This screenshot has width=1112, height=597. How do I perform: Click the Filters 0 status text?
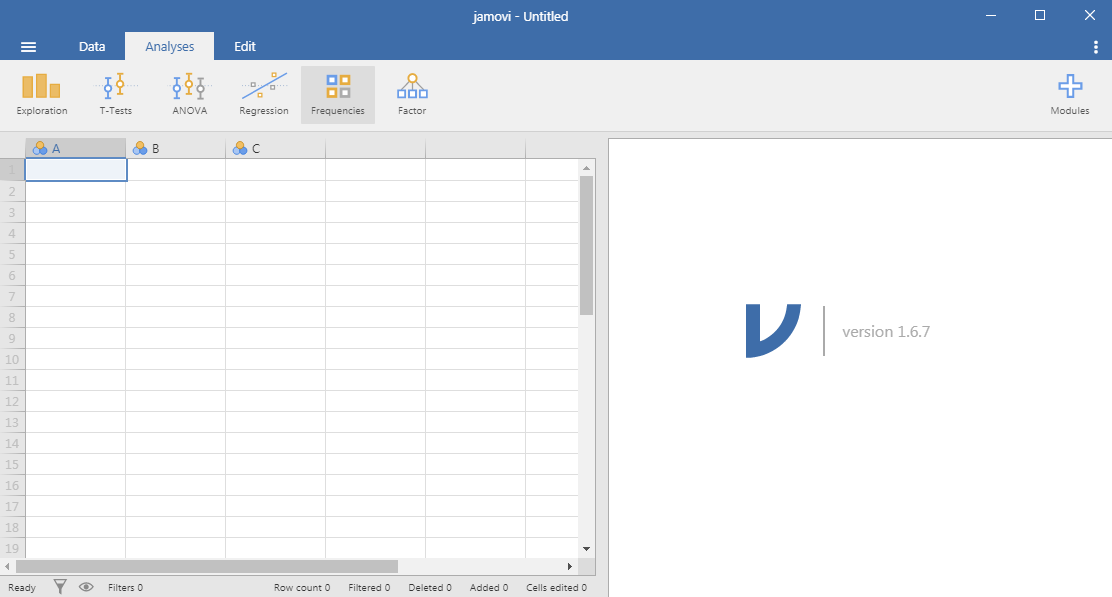126,588
